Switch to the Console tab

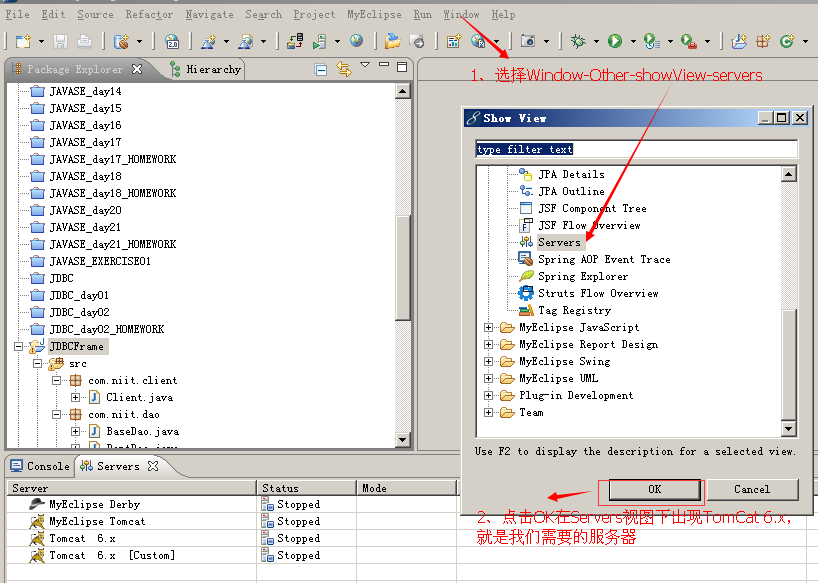click(40, 466)
